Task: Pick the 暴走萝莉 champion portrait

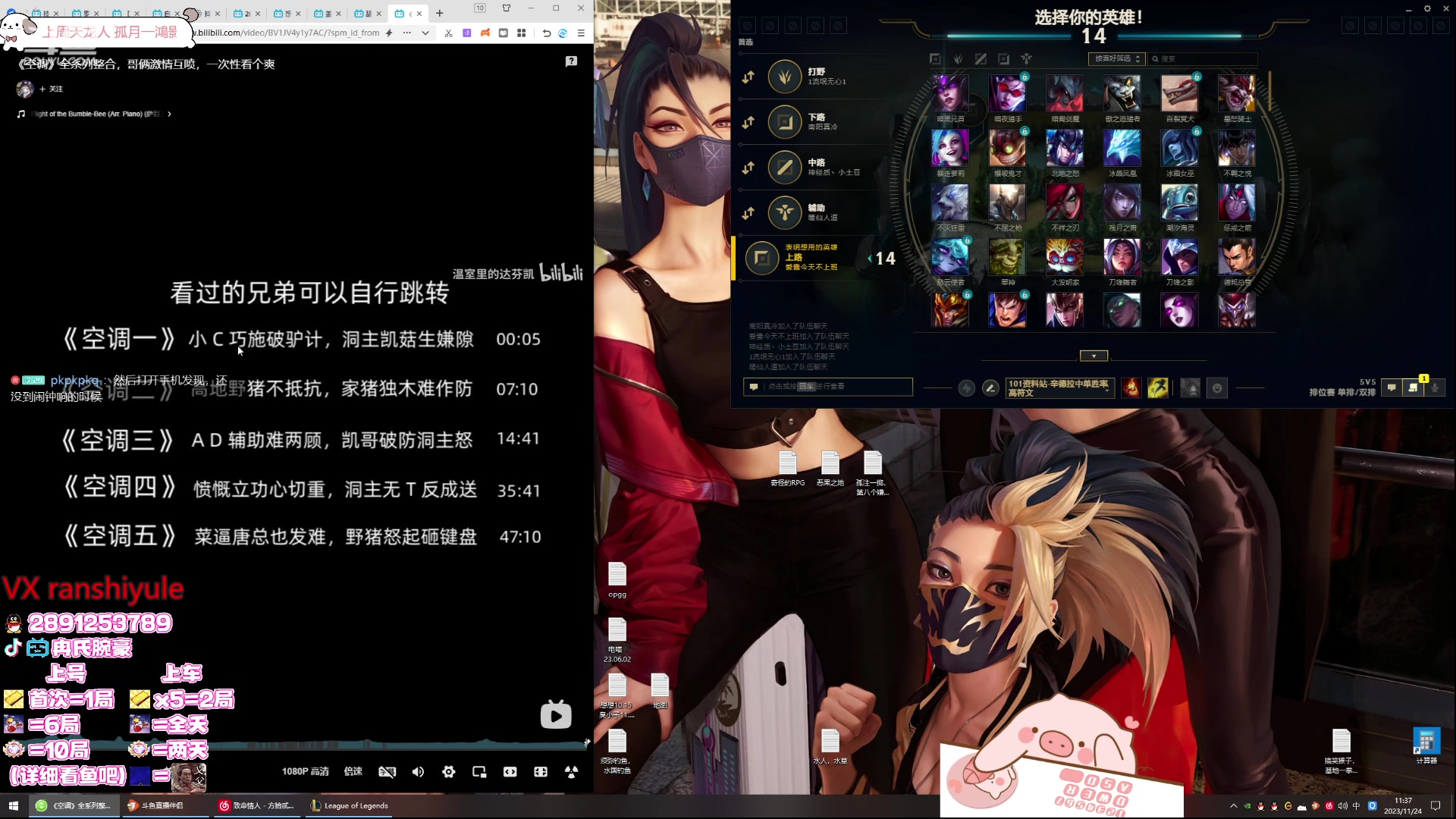Action: pos(950,148)
